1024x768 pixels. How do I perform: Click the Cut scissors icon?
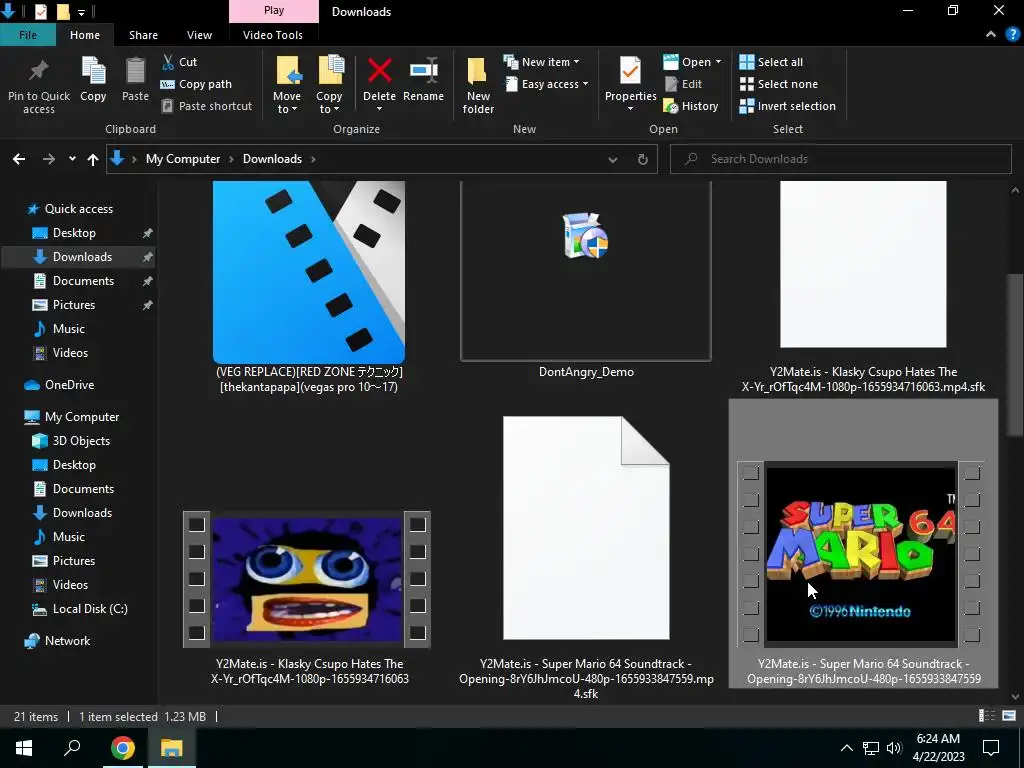coord(168,62)
